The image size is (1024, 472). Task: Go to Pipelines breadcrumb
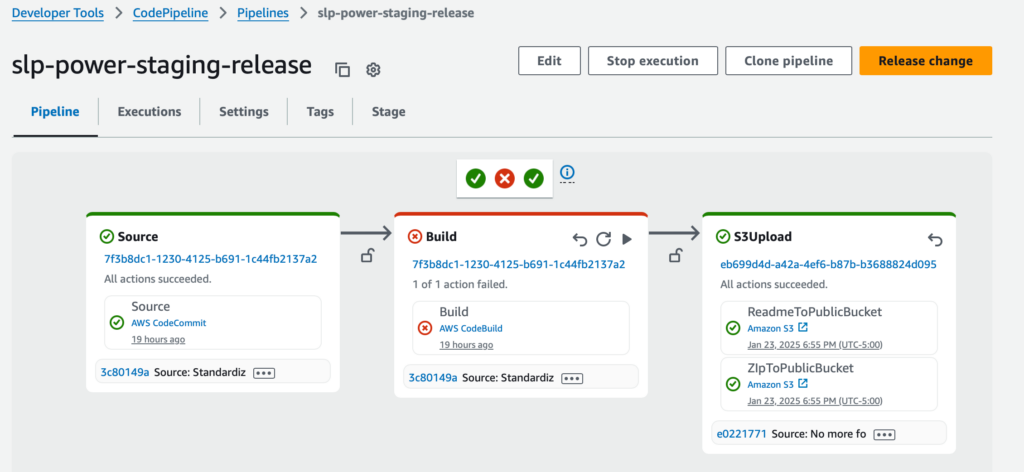pos(263,12)
